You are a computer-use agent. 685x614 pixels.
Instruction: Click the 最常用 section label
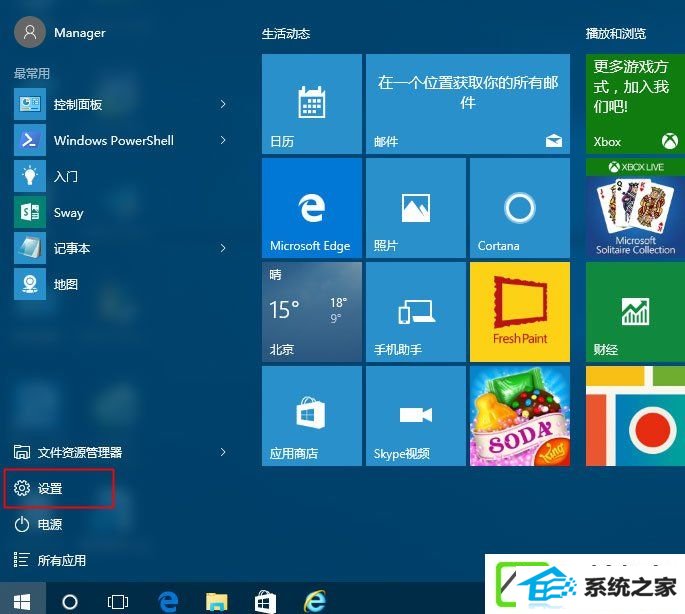(32, 73)
